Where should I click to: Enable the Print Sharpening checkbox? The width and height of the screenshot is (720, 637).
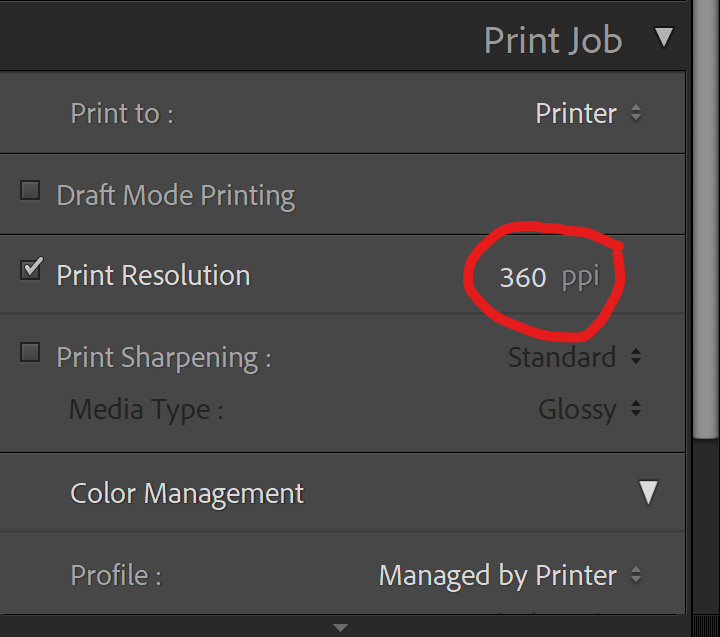pos(31,352)
